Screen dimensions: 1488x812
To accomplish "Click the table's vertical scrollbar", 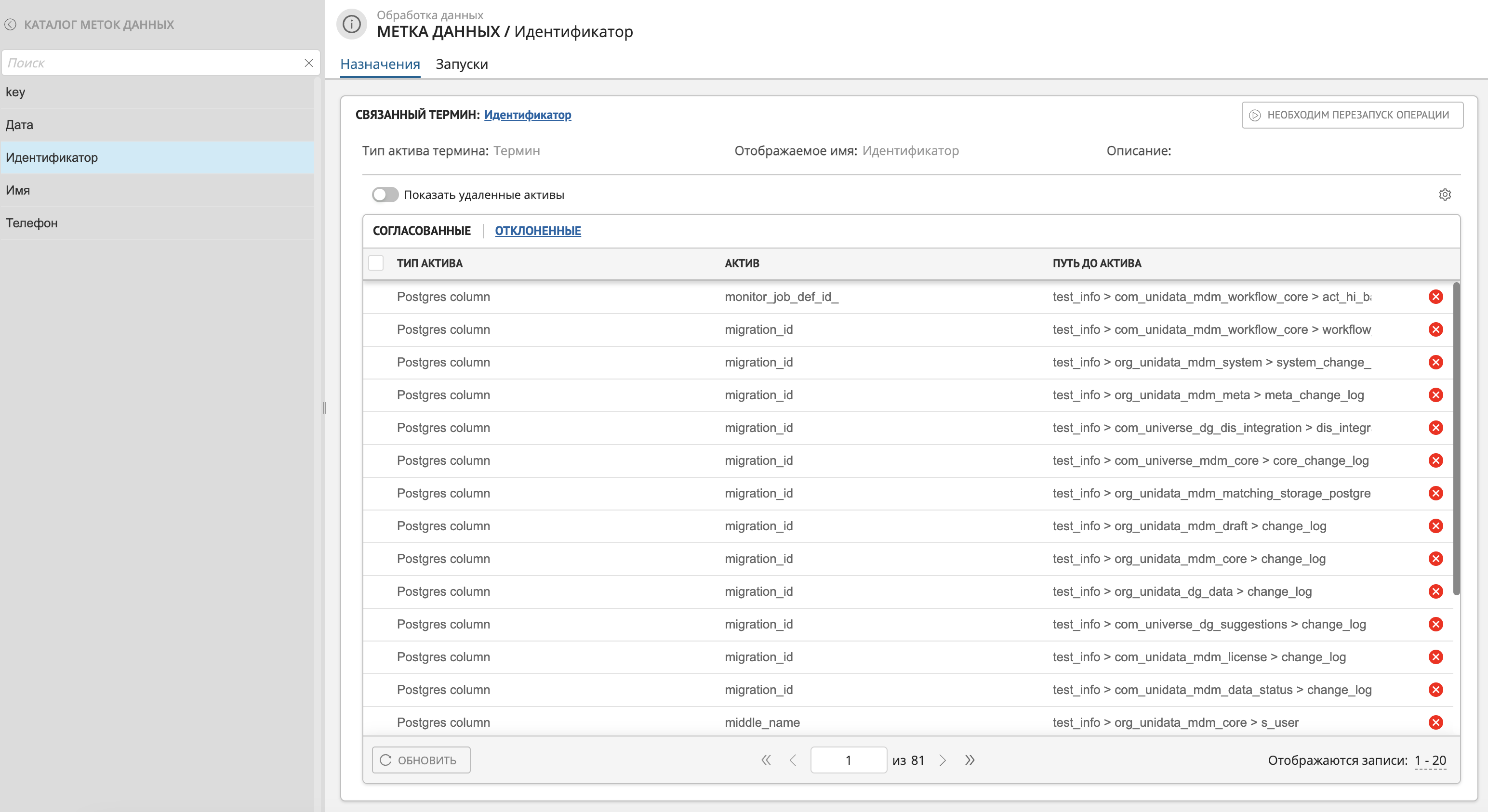I will click(x=1456, y=439).
